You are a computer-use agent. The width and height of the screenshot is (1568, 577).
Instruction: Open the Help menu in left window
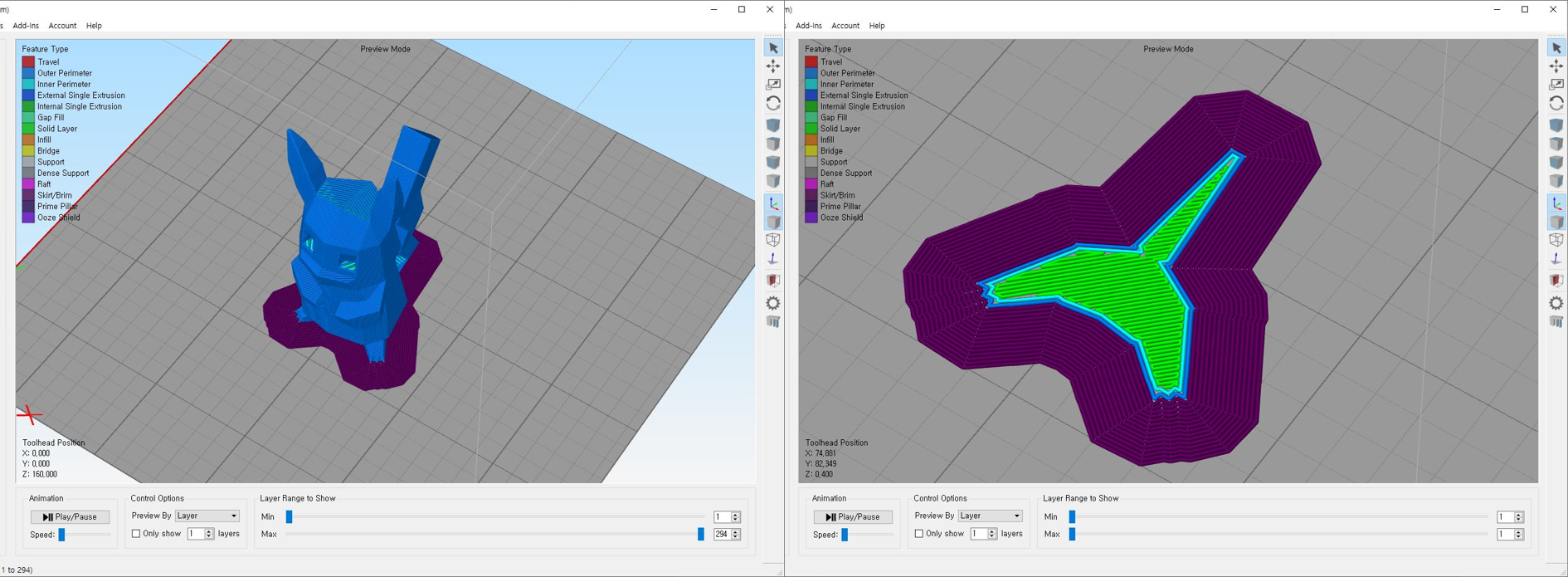[94, 26]
